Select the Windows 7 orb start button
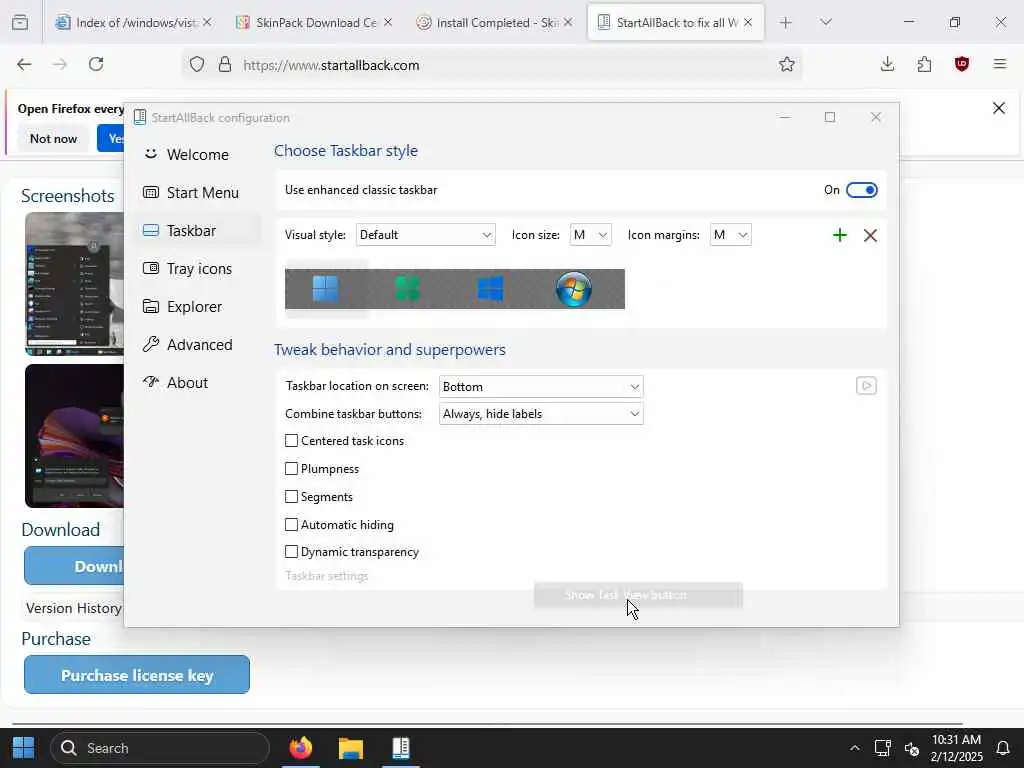 pos(573,289)
